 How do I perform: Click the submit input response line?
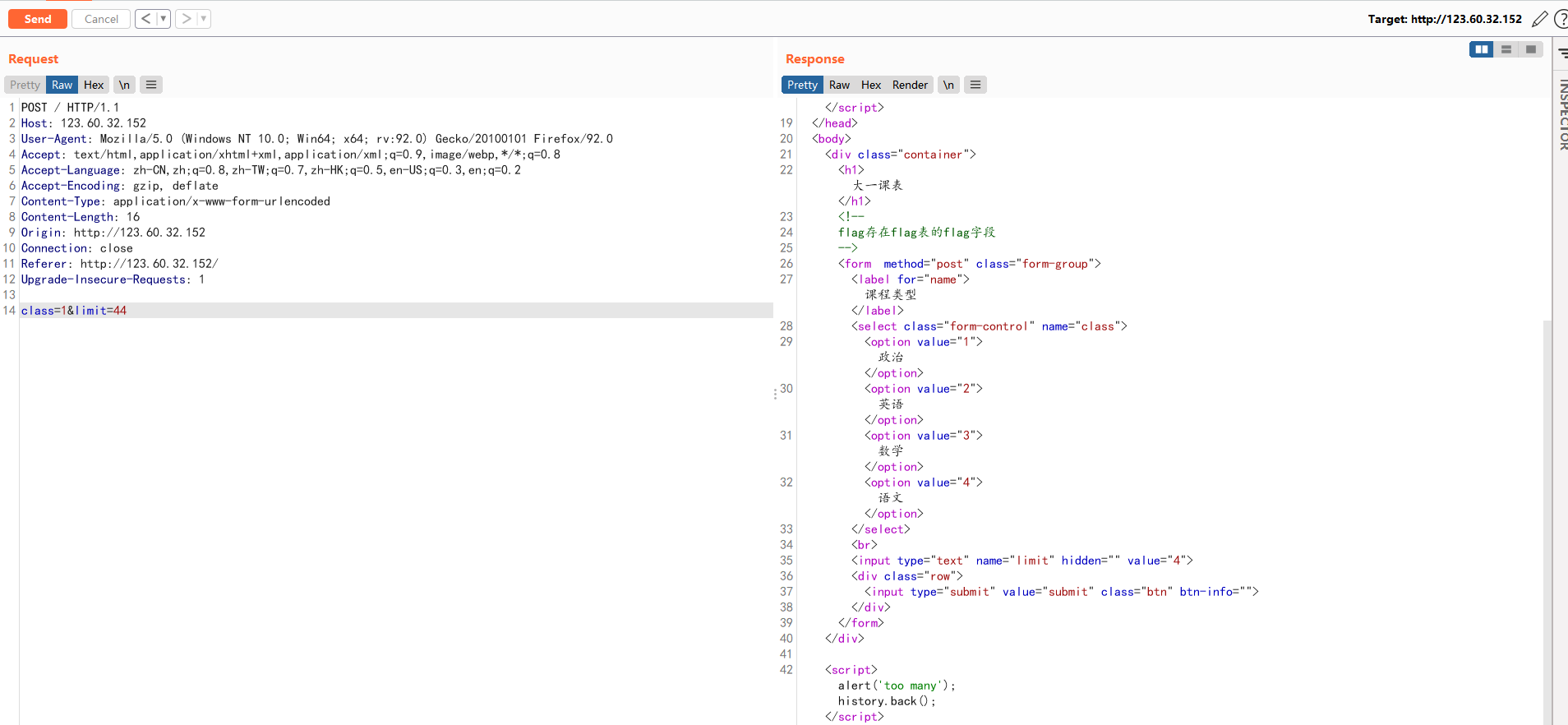coord(1062,592)
